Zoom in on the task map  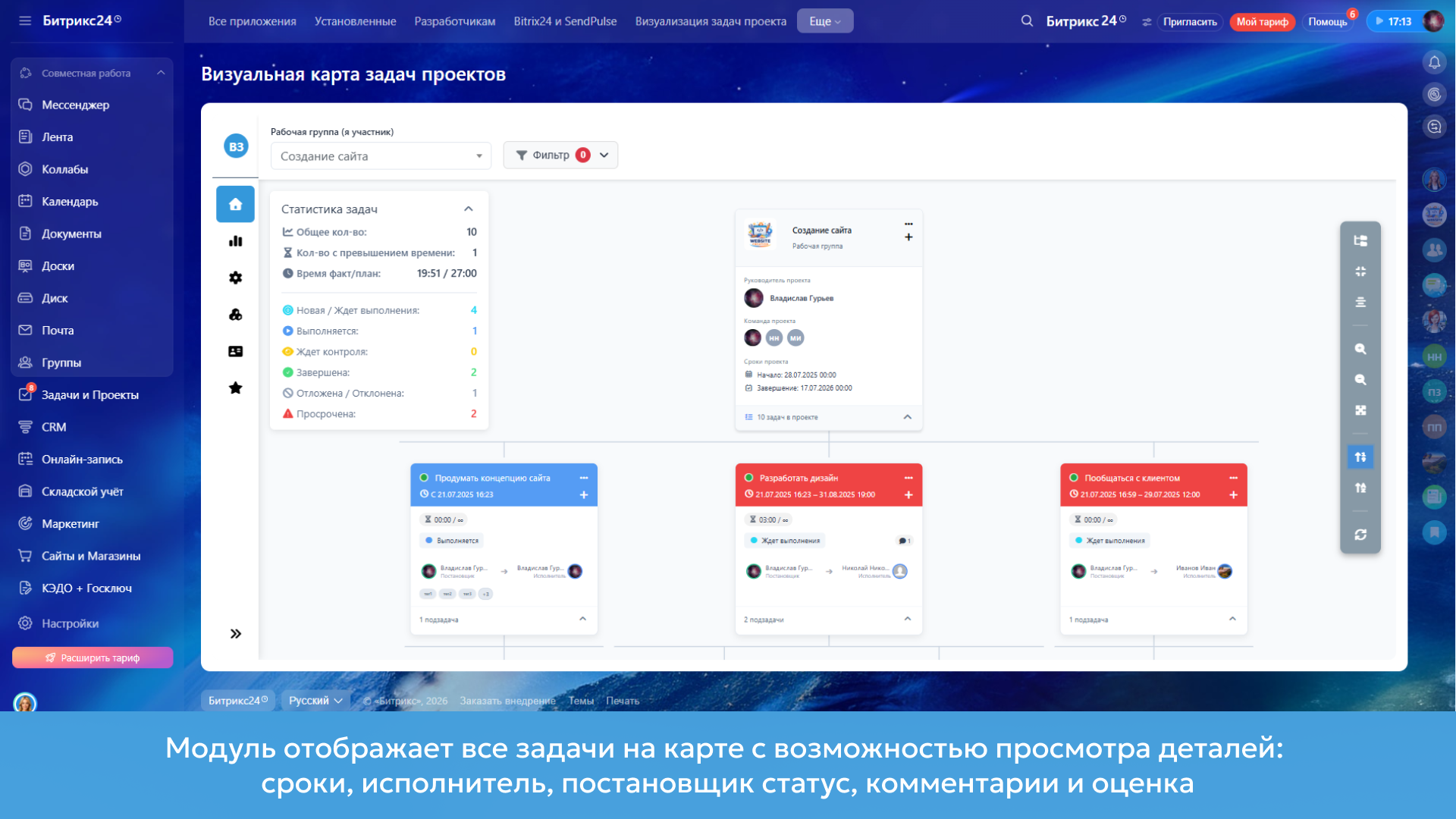pyautogui.click(x=1360, y=349)
